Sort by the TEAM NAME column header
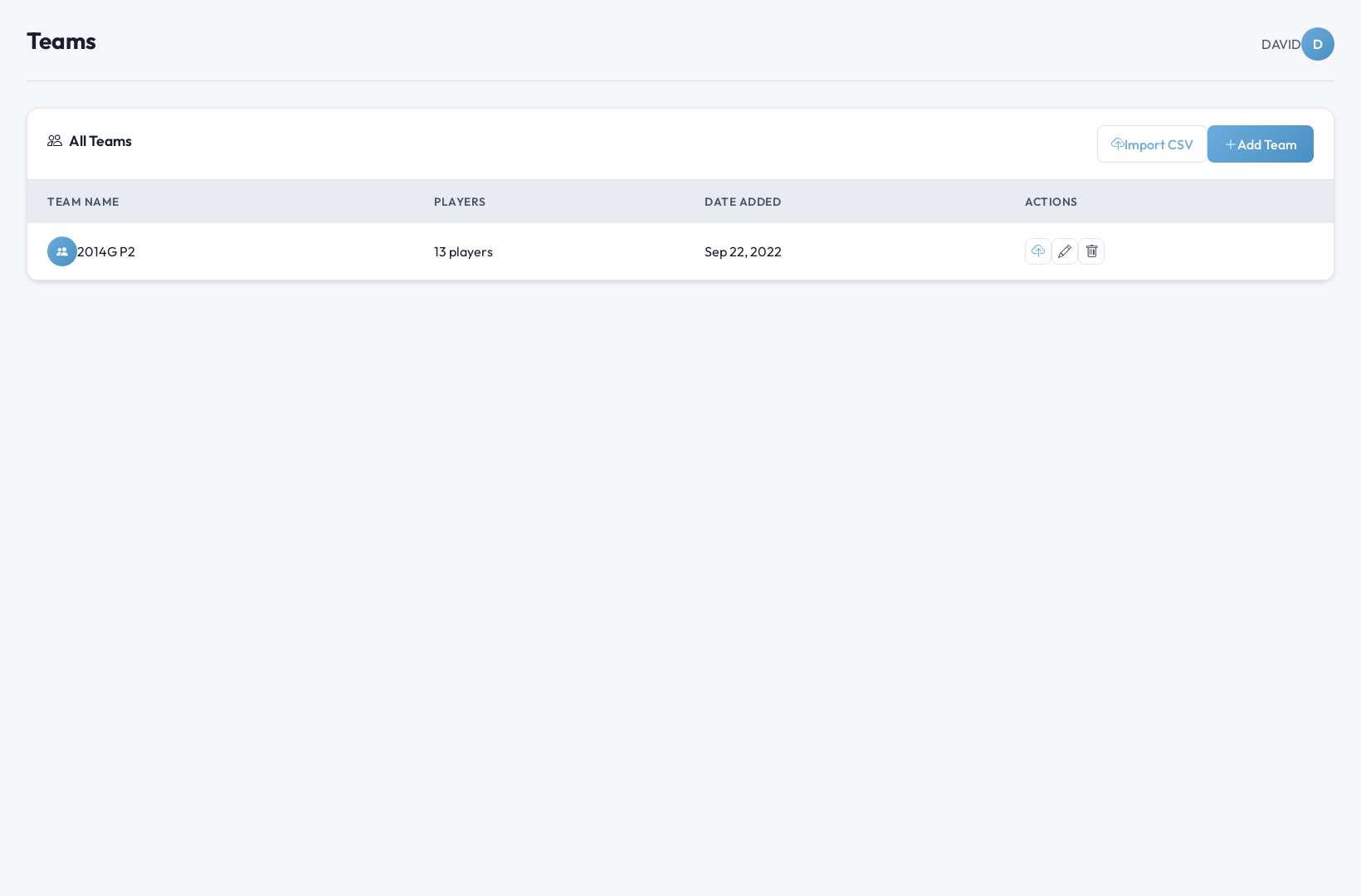This screenshot has width=1361, height=896. point(83,202)
